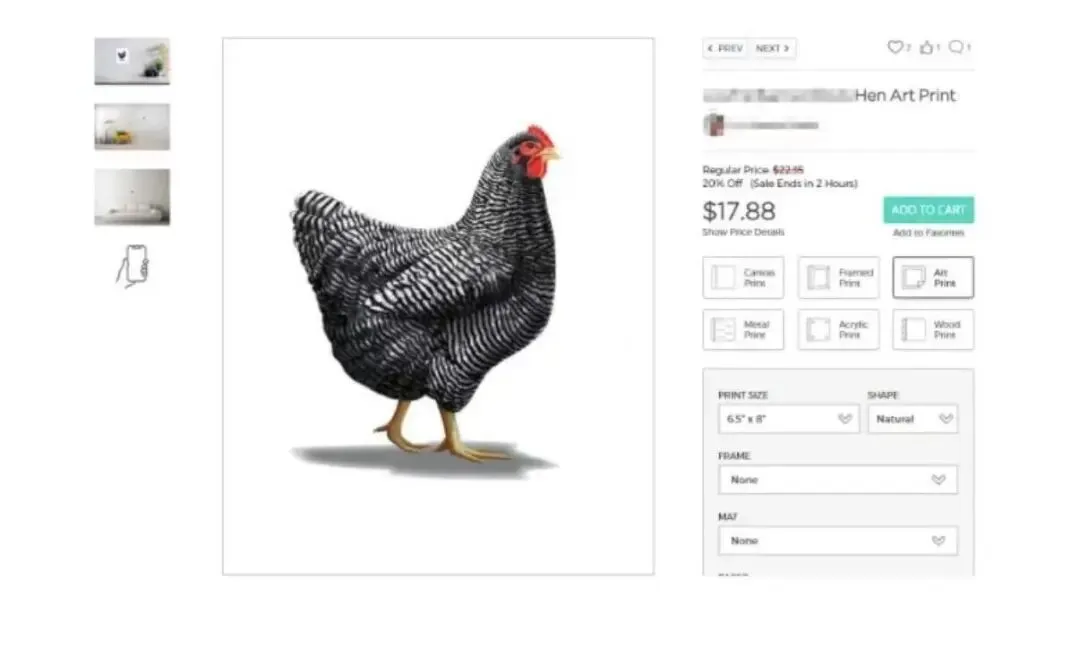Expand the Frame dropdown

(x=838, y=480)
